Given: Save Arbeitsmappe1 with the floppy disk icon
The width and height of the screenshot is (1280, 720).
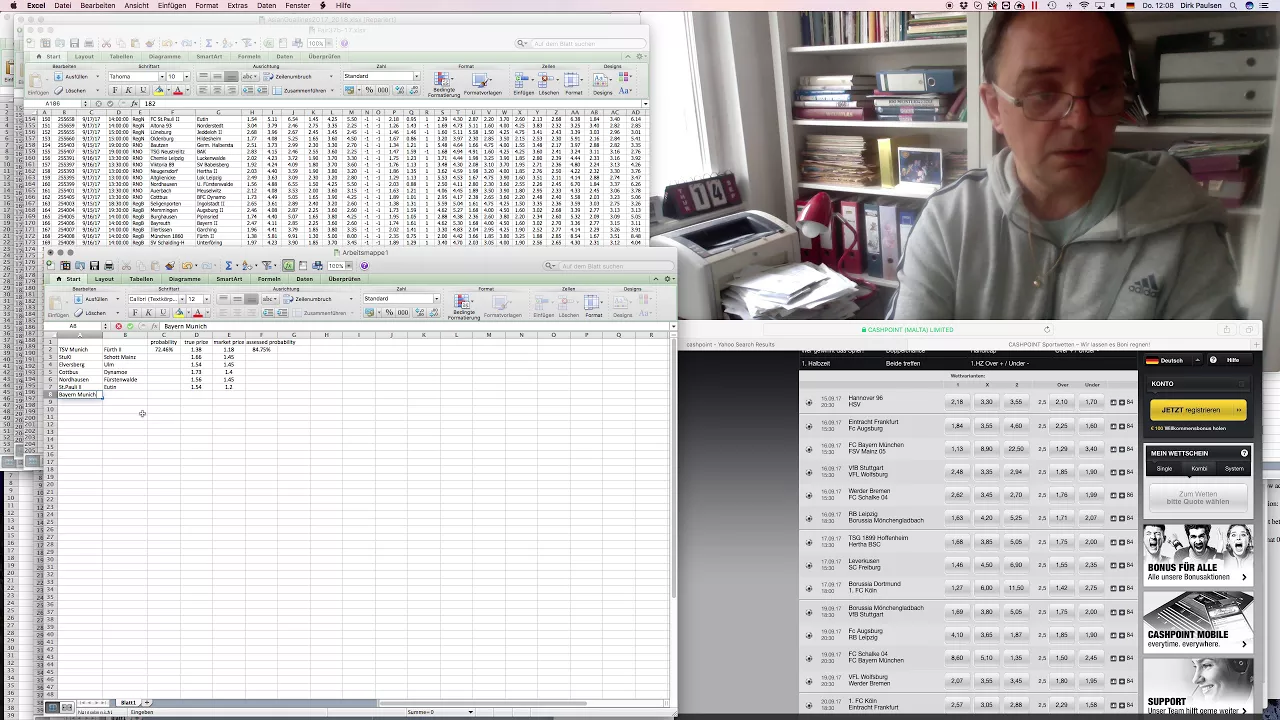Looking at the screenshot, I should (x=94, y=265).
